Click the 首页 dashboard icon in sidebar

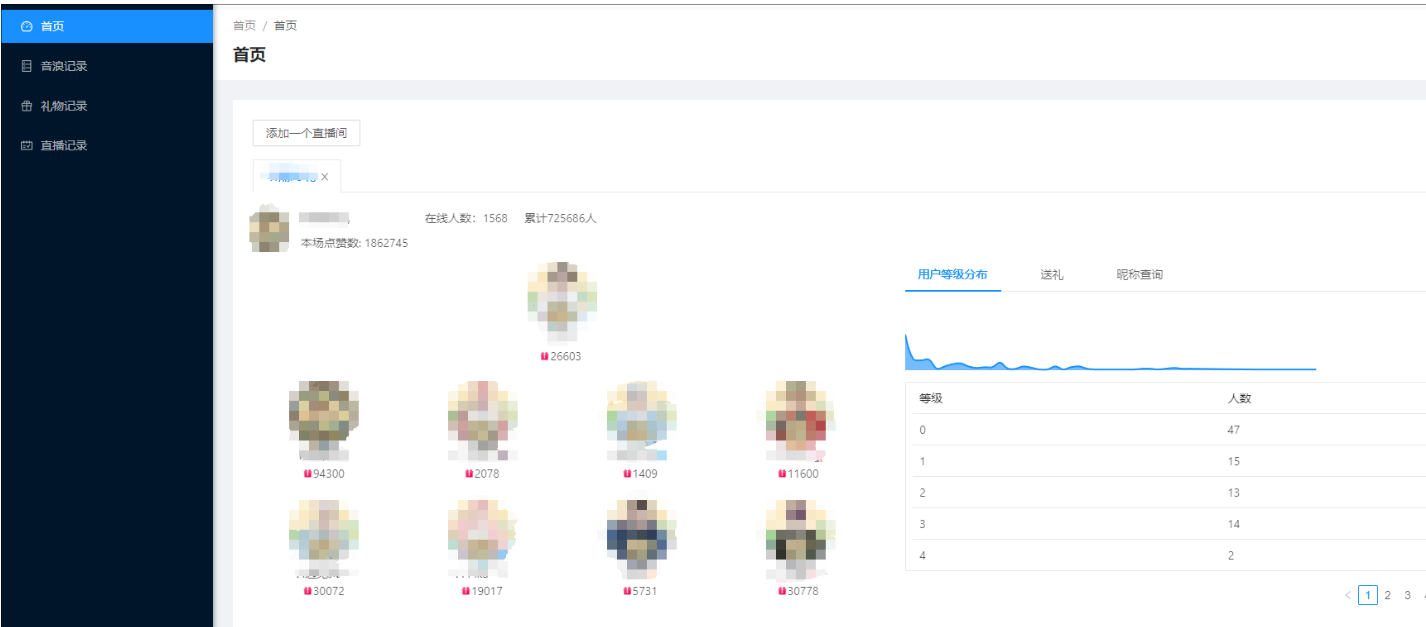27,26
